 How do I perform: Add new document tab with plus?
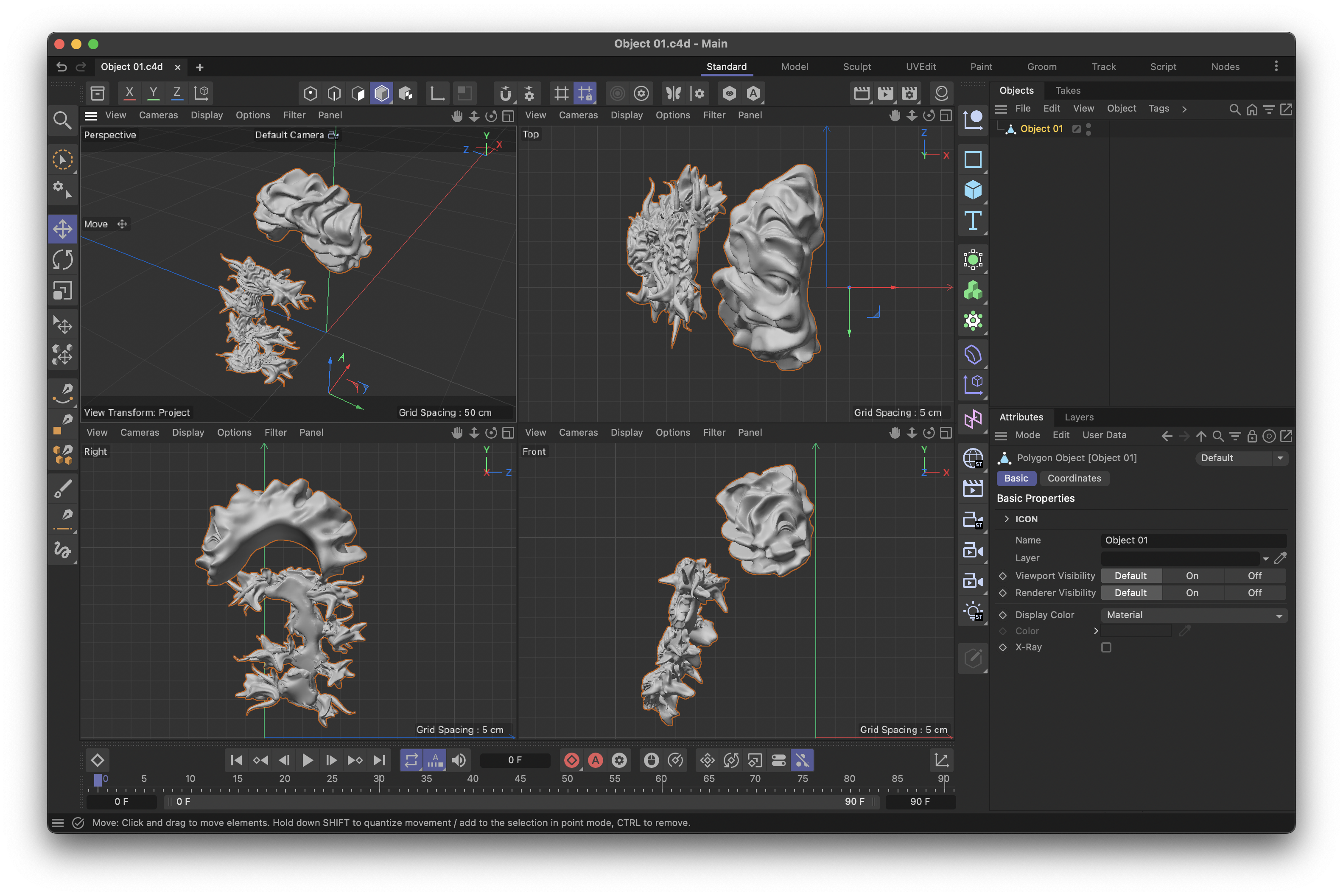coord(199,67)
